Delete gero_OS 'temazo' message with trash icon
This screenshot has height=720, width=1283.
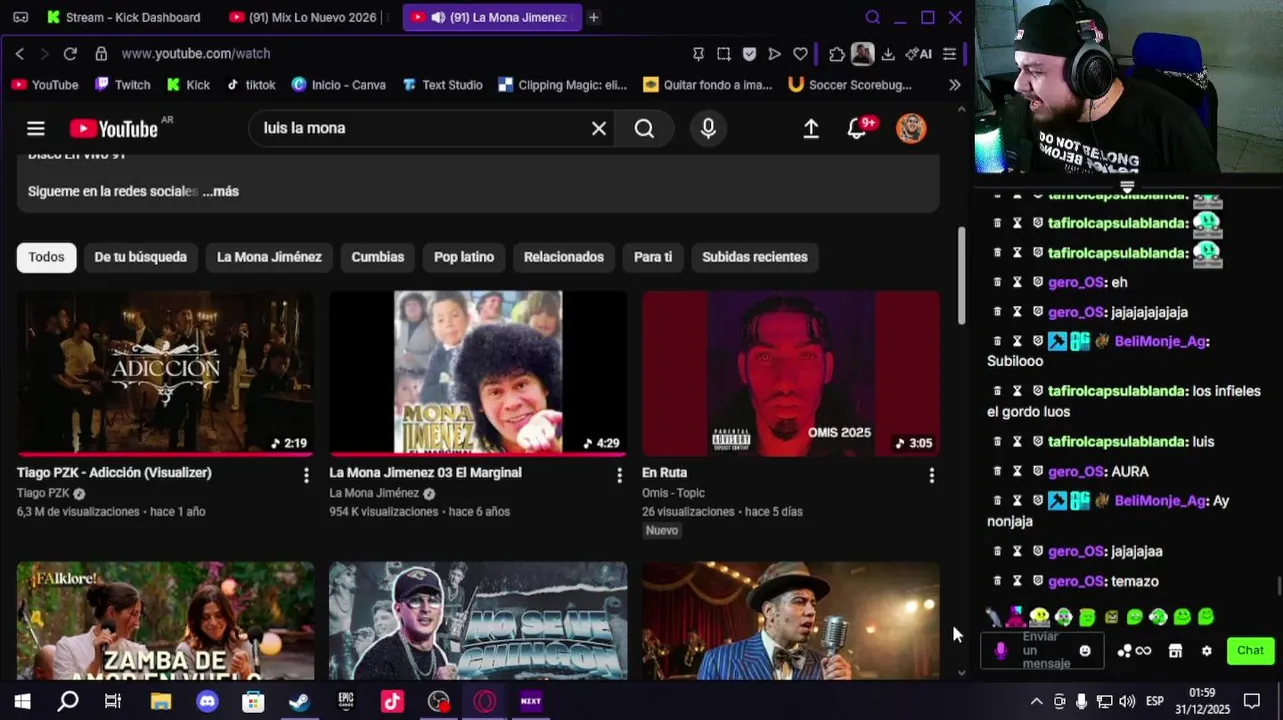[997, 581]
